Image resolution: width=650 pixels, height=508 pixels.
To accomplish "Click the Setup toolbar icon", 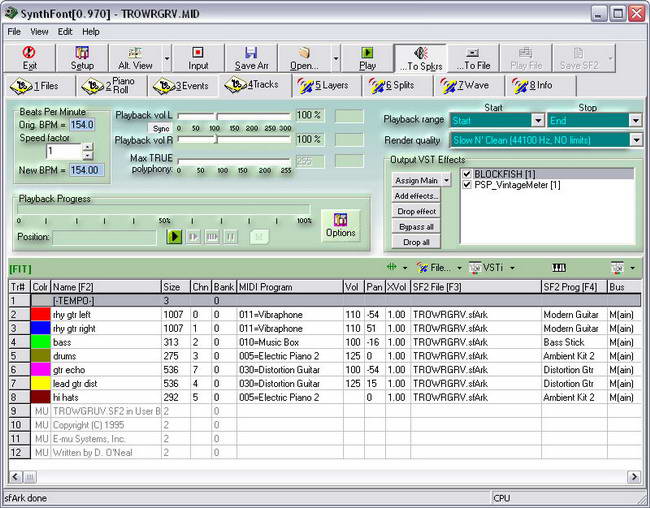I will tap(82, 52).
